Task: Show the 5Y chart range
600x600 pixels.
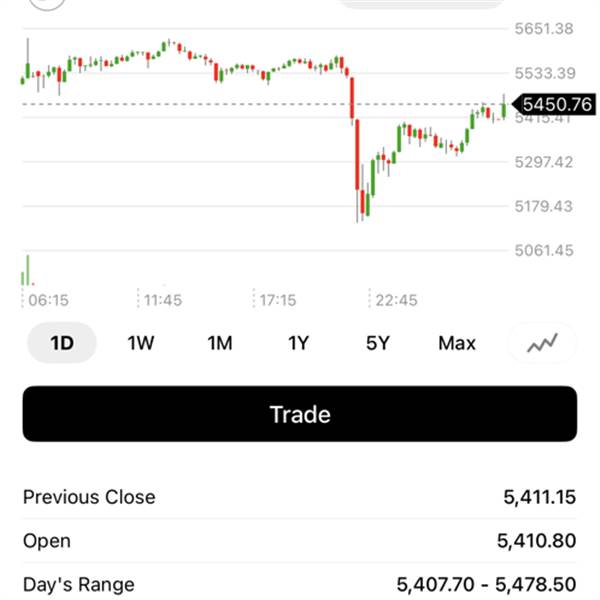Action: click(x=377, y=343)
